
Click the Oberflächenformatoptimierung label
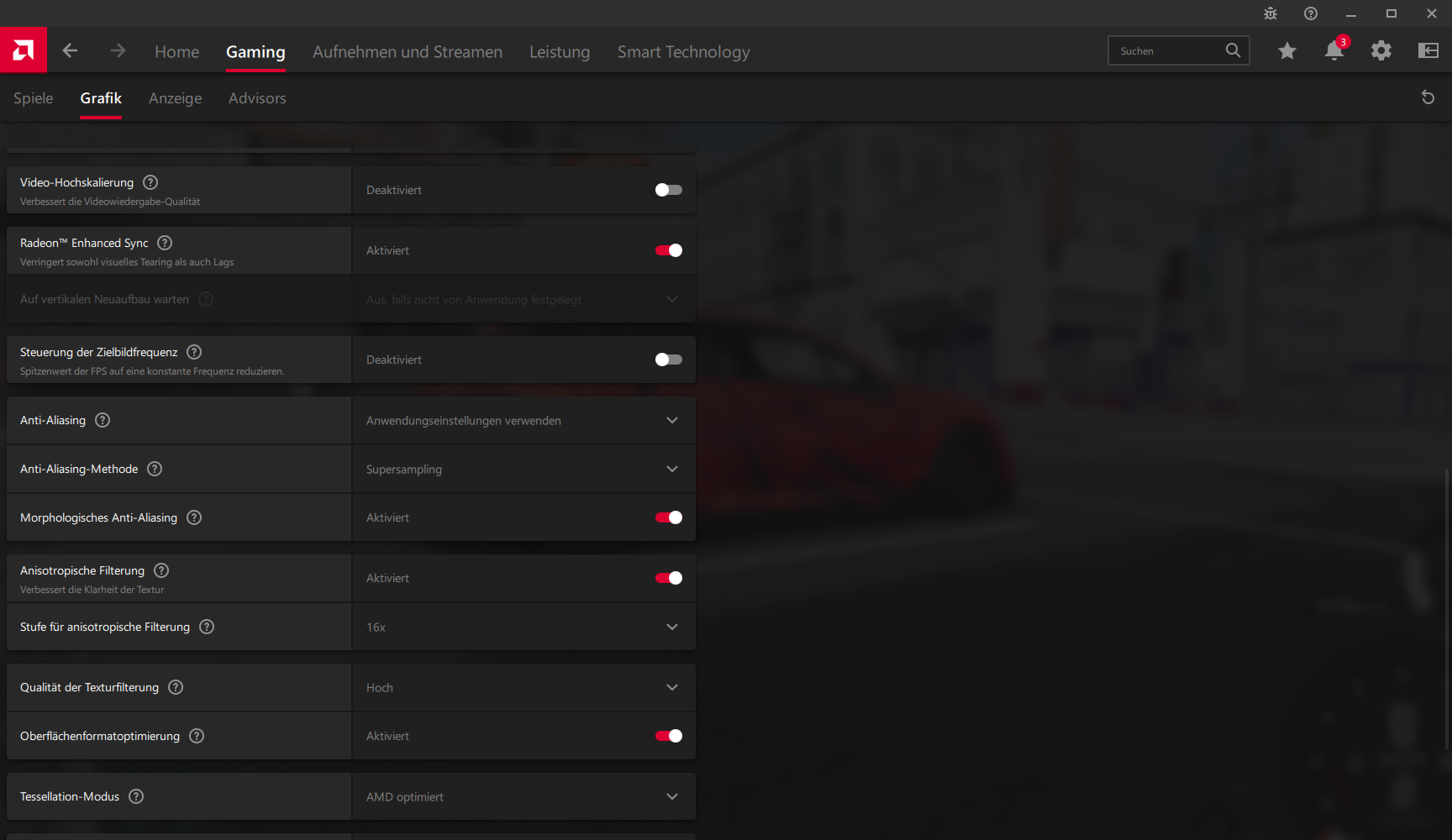pyautogui.click(x=100, y=736)
